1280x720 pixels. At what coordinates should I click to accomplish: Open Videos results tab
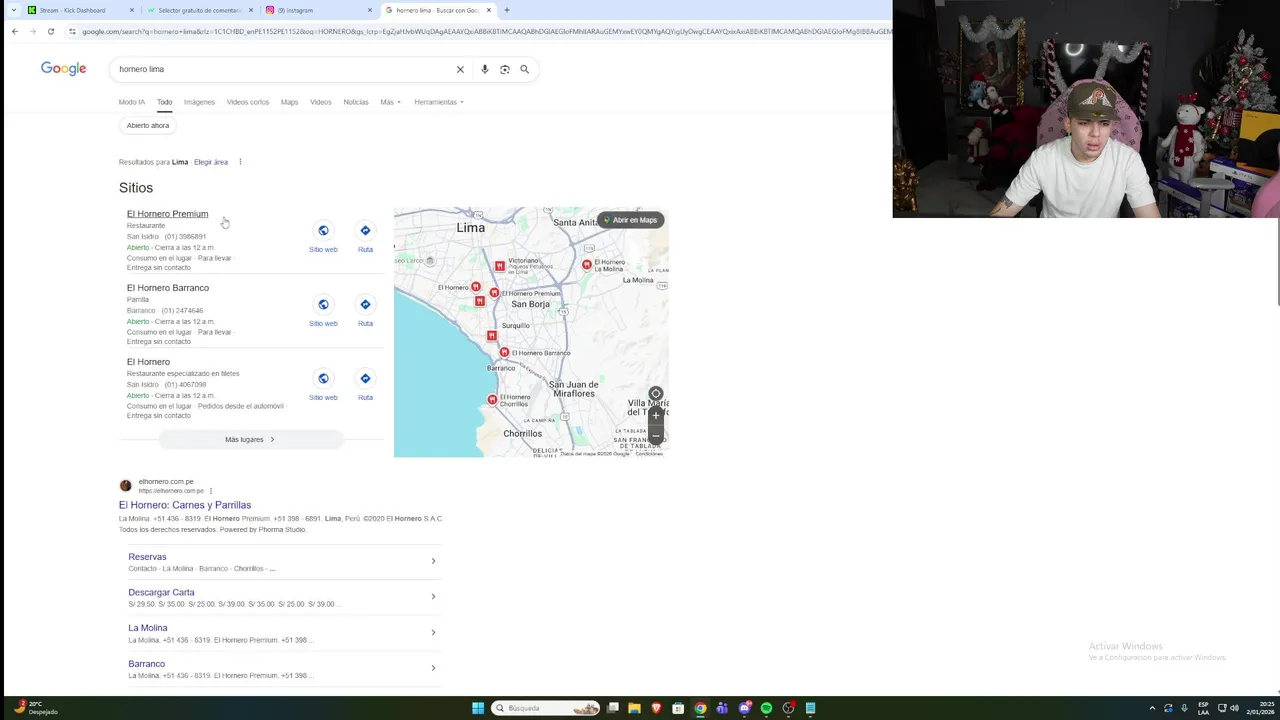coord(320,102)
